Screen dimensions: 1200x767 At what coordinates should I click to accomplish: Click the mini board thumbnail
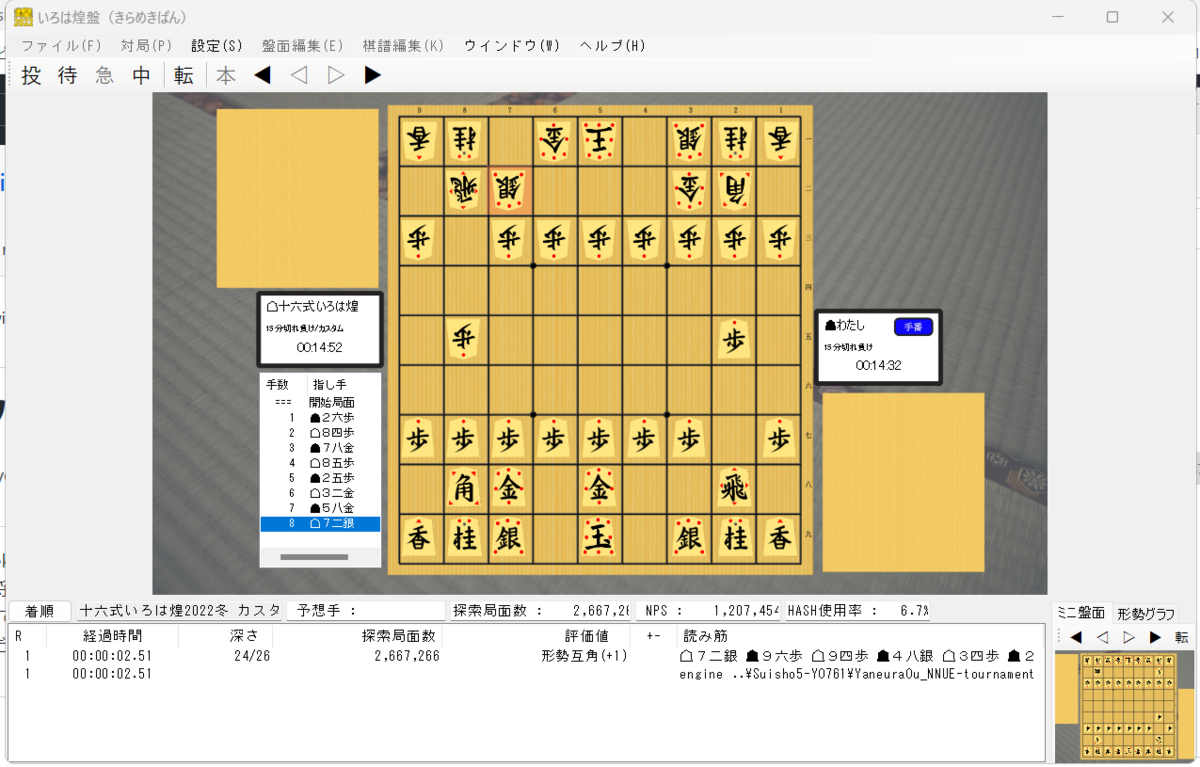(1123, 705)
